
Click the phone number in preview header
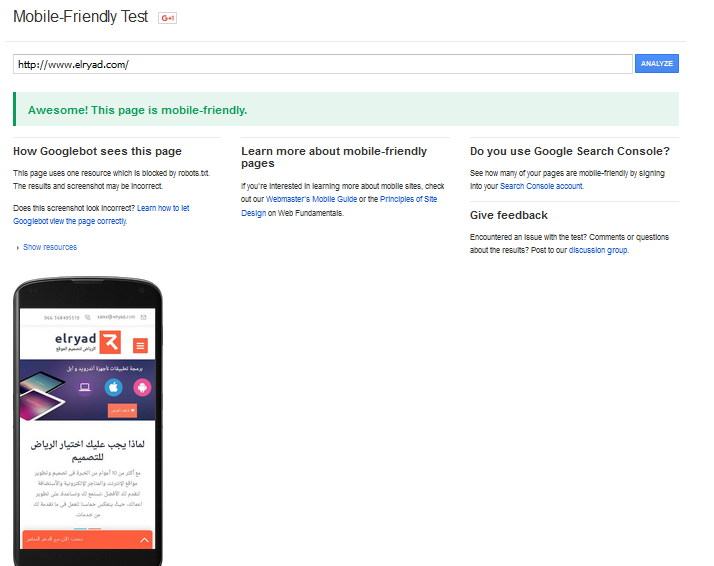[x=61, y=317]
